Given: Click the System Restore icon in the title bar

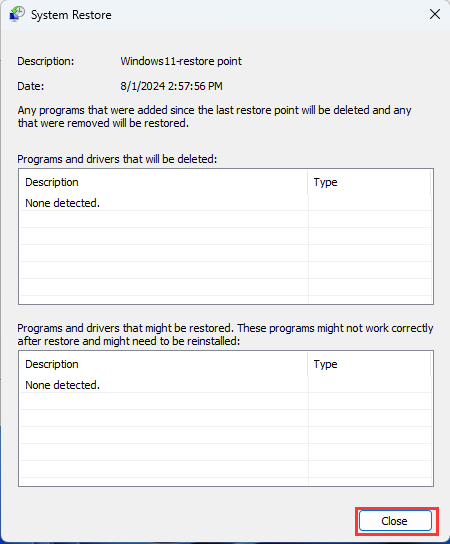Looking at the screenshot, I should point(17,15).
